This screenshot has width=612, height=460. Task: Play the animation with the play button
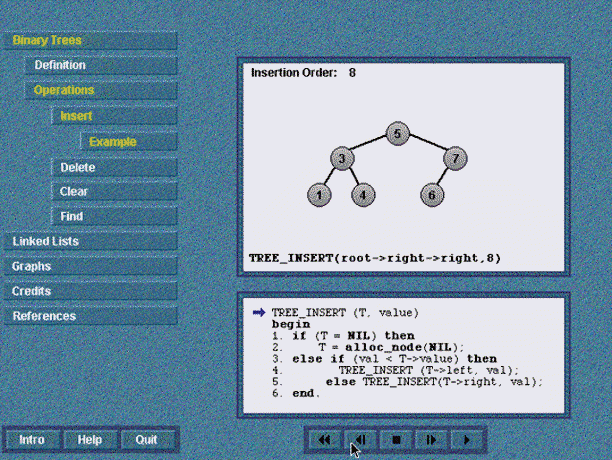pyautogui.click(x=466, y=440)
